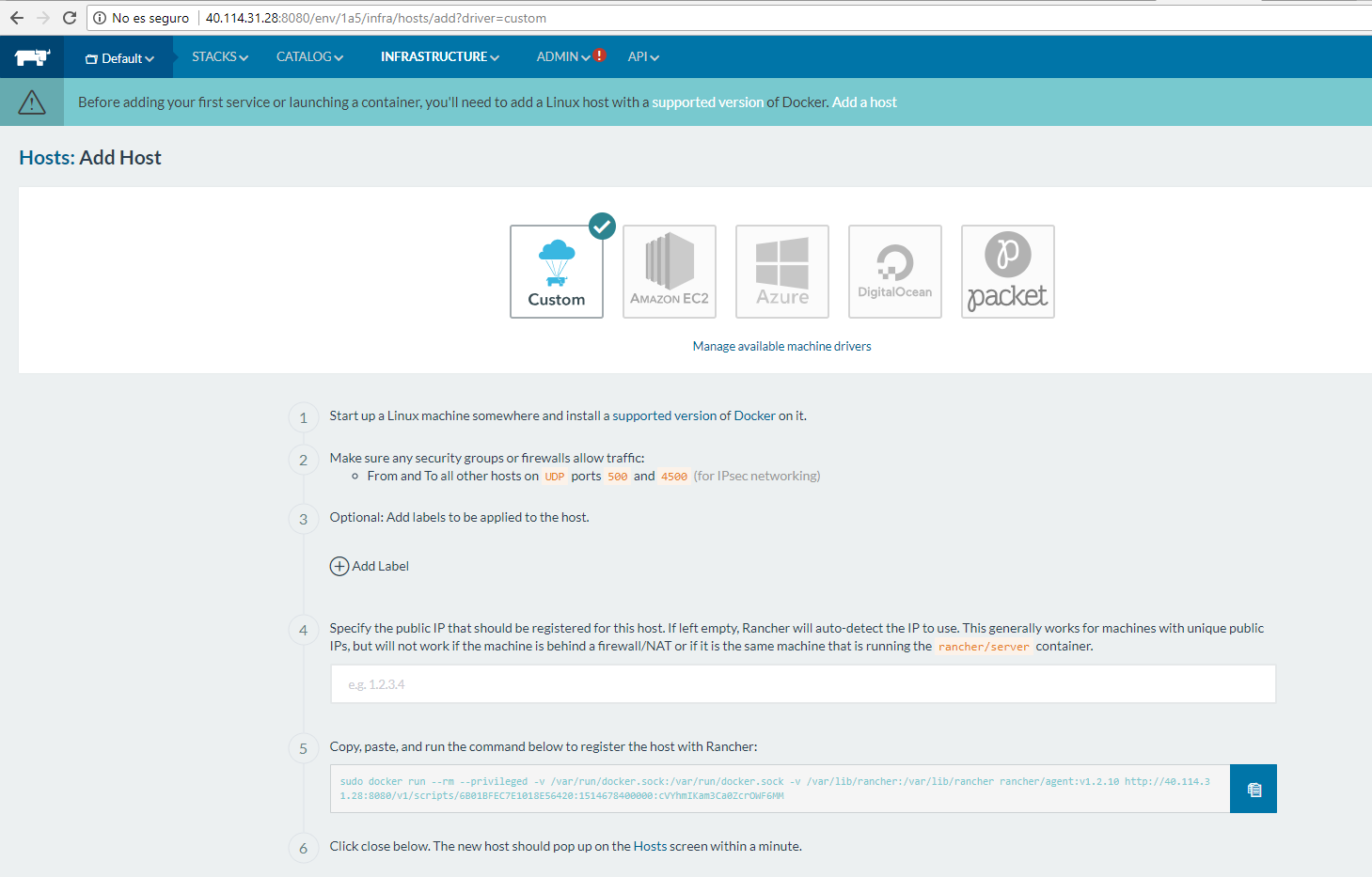
Task: Open the CATALOG menu
Action: (x=309, y=57)
